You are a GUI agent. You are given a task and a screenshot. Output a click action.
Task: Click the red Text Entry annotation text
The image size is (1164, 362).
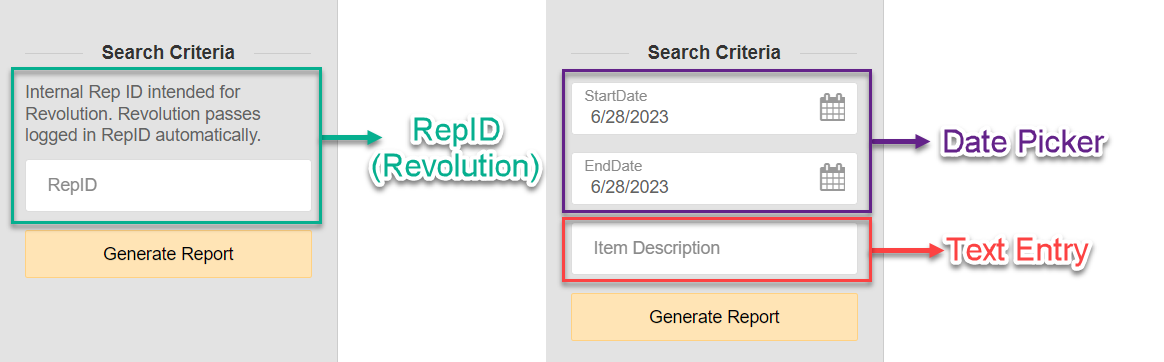tap(1018, 251)
